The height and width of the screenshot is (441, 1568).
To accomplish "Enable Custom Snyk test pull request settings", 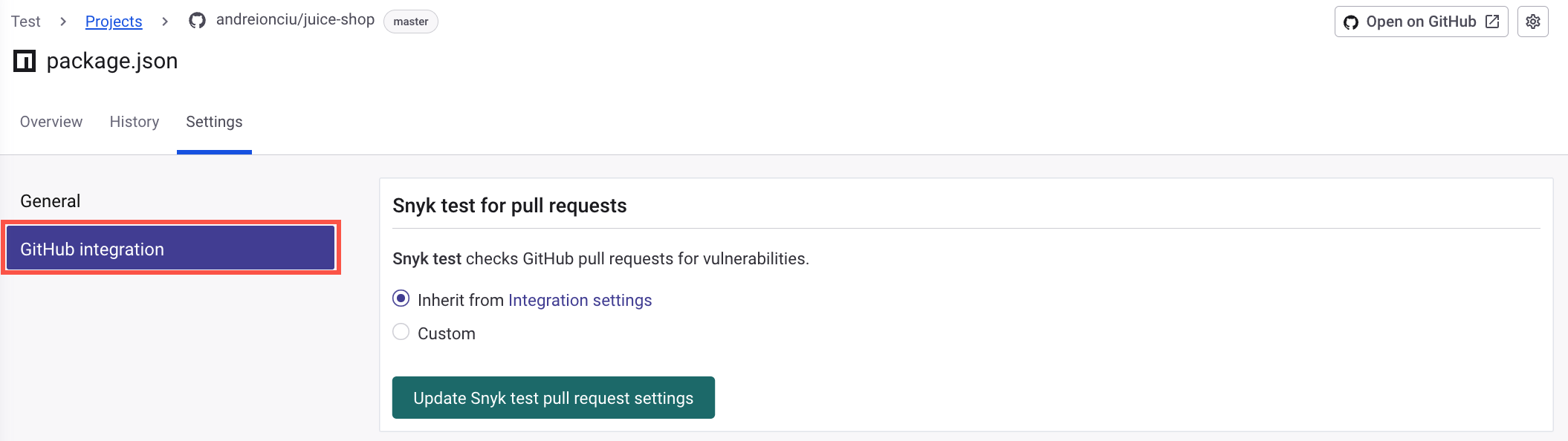I will coord(401,332).
